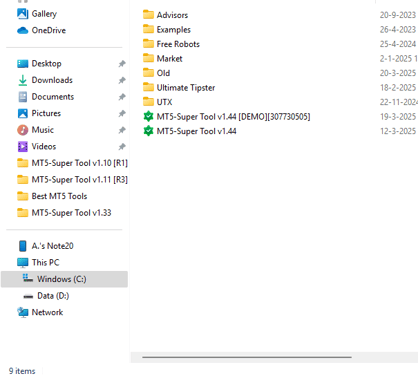
Task: Click date 20-9-2023 of Advisors row
Action: tap(398, 15)
